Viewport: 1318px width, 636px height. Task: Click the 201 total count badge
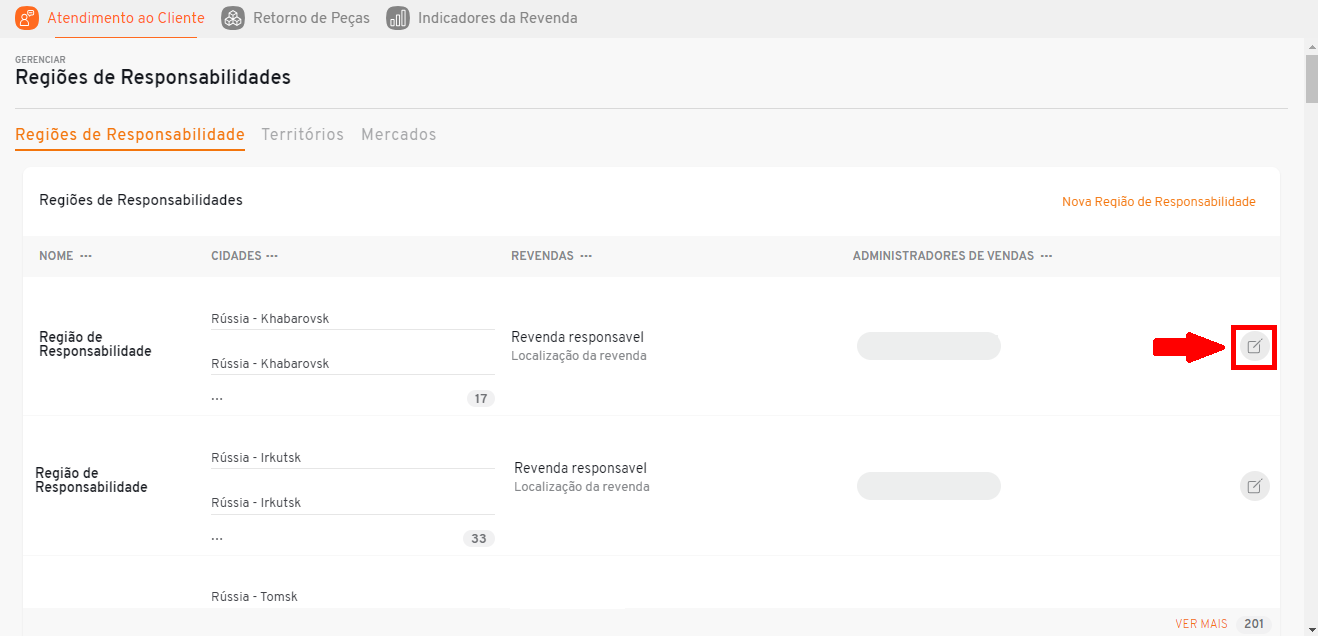coord(1254,624)
